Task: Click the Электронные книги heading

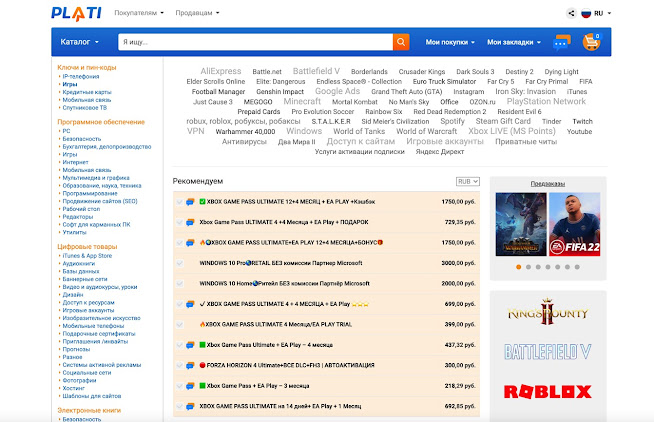Action: click(x=89, y=410)
